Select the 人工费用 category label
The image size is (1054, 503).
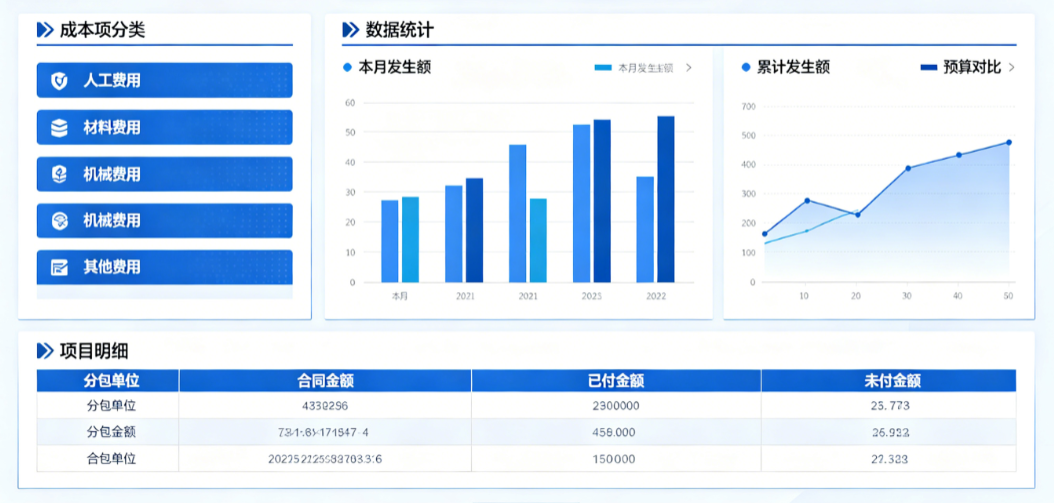[x=112, y=81]
